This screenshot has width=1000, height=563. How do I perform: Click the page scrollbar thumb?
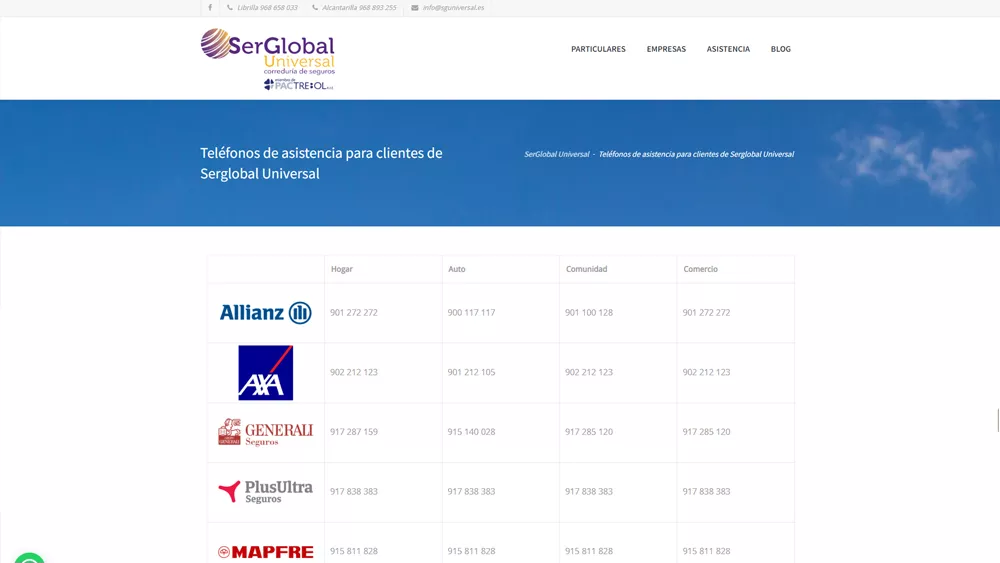tap(998, 421)
